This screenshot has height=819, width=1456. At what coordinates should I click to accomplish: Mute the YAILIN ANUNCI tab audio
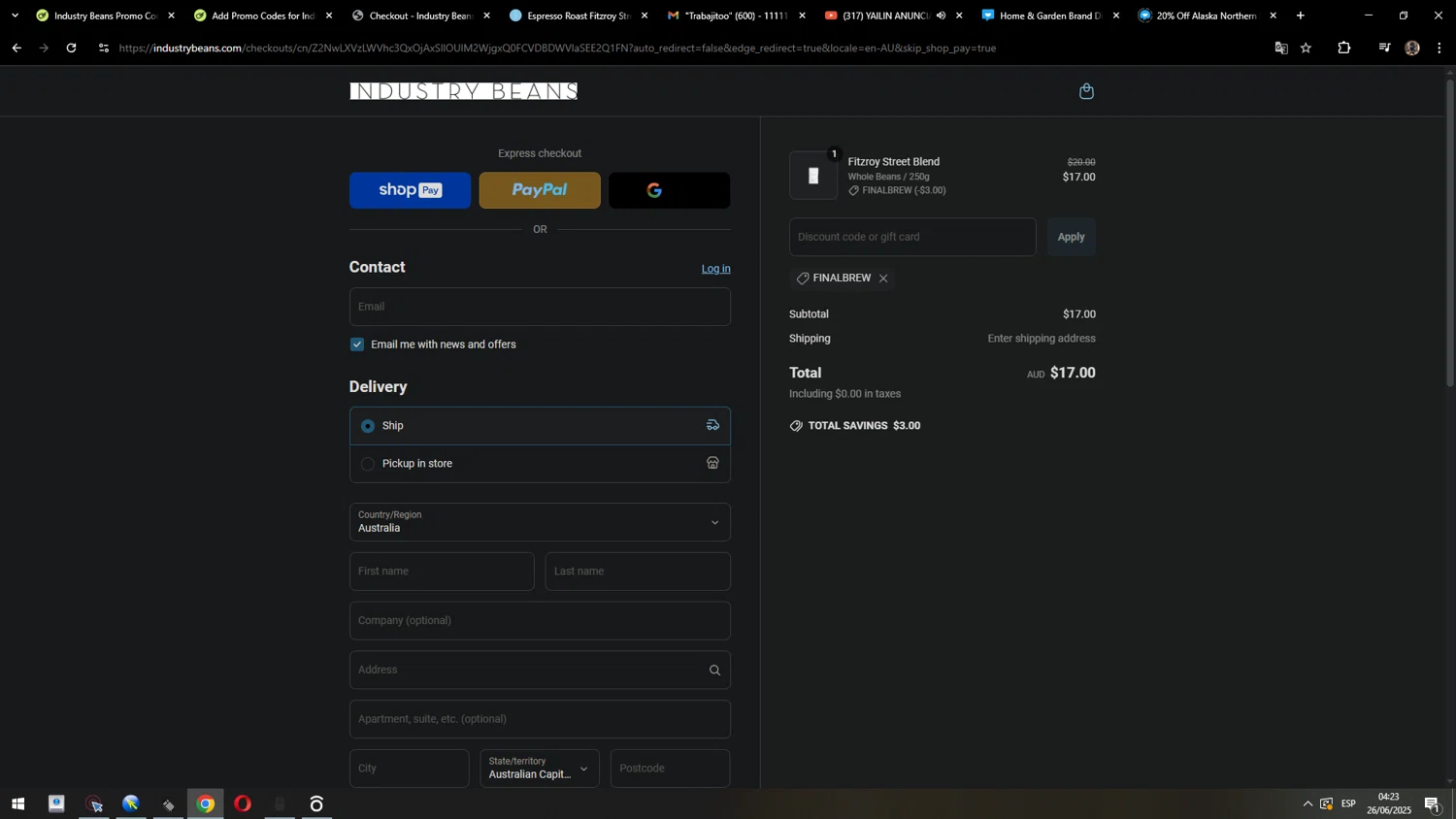[941, 16]
